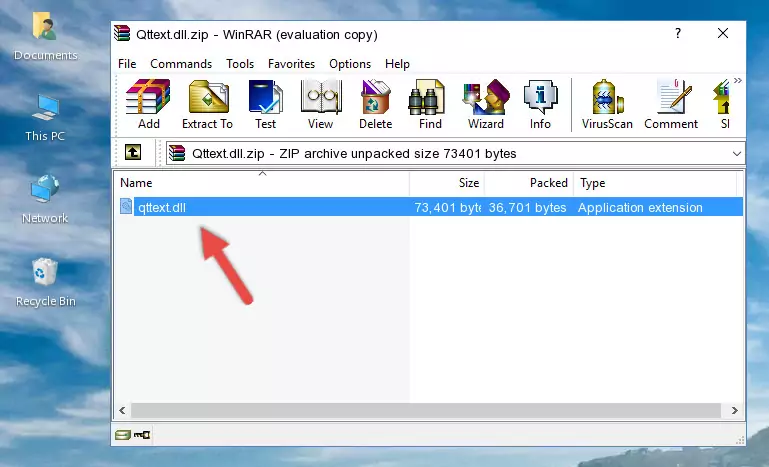
Task: Click the password key status icon
Action: click(x=142, y=435)
